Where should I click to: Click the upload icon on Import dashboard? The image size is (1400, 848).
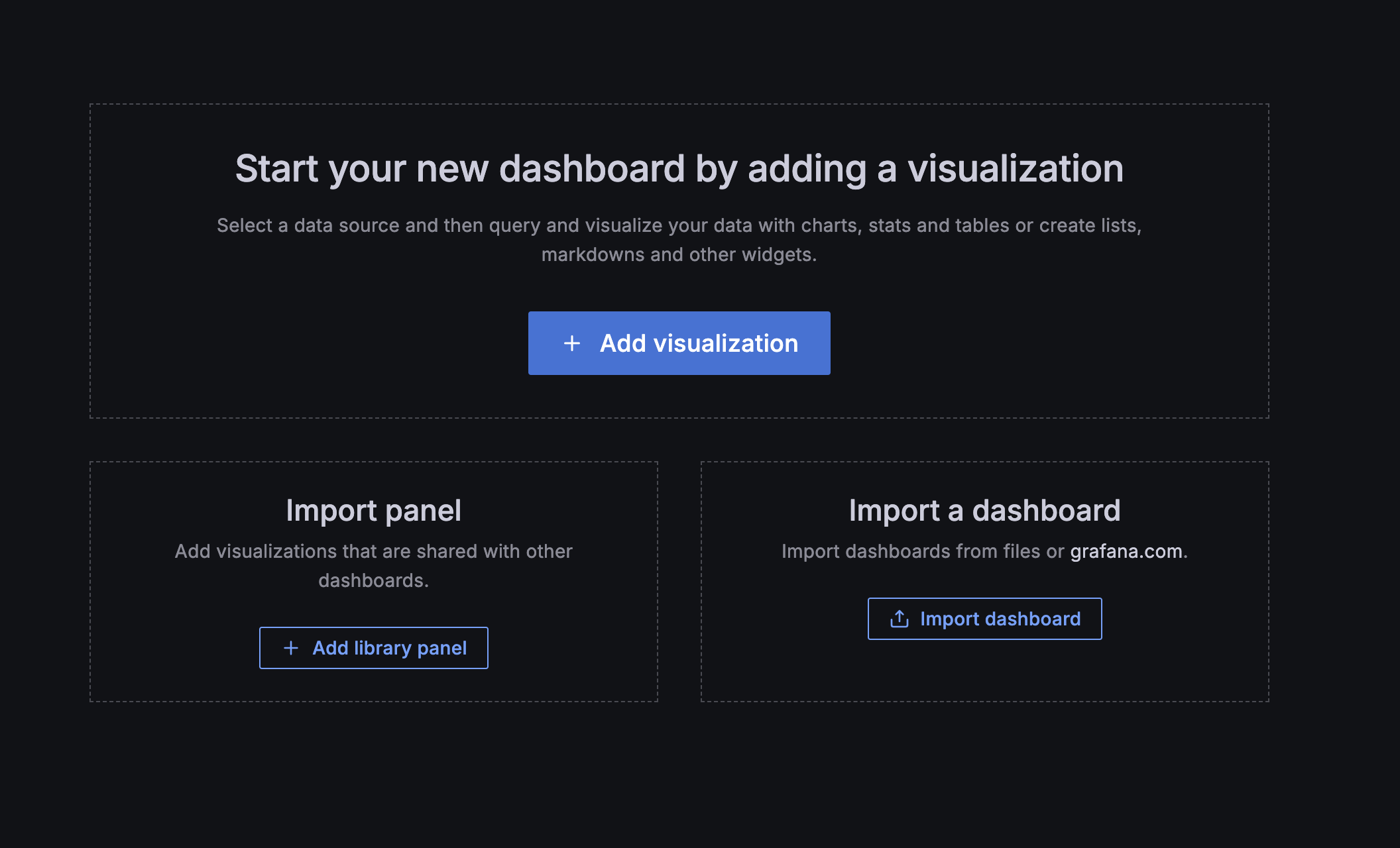point(898,618)
